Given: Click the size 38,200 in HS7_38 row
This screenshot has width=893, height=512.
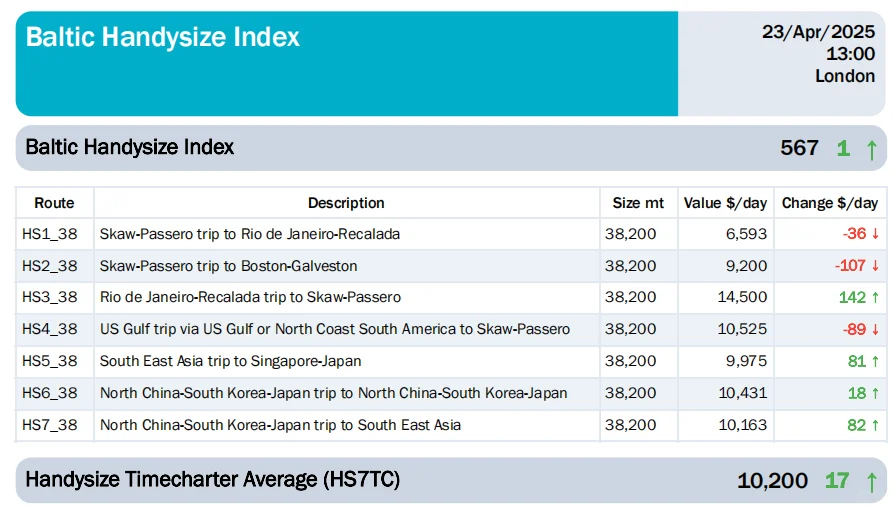Looking at the screenshot, I should [630, 425].
